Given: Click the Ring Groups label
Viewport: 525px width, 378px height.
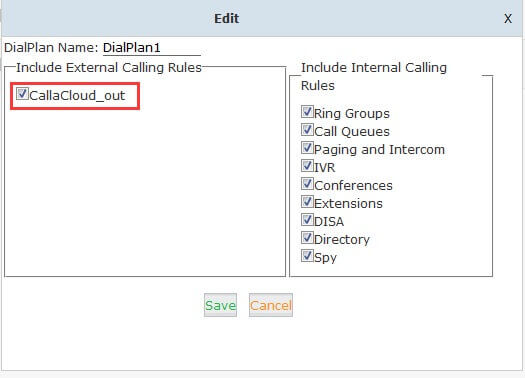Looking at the screenshot, I should click(352, 114).
